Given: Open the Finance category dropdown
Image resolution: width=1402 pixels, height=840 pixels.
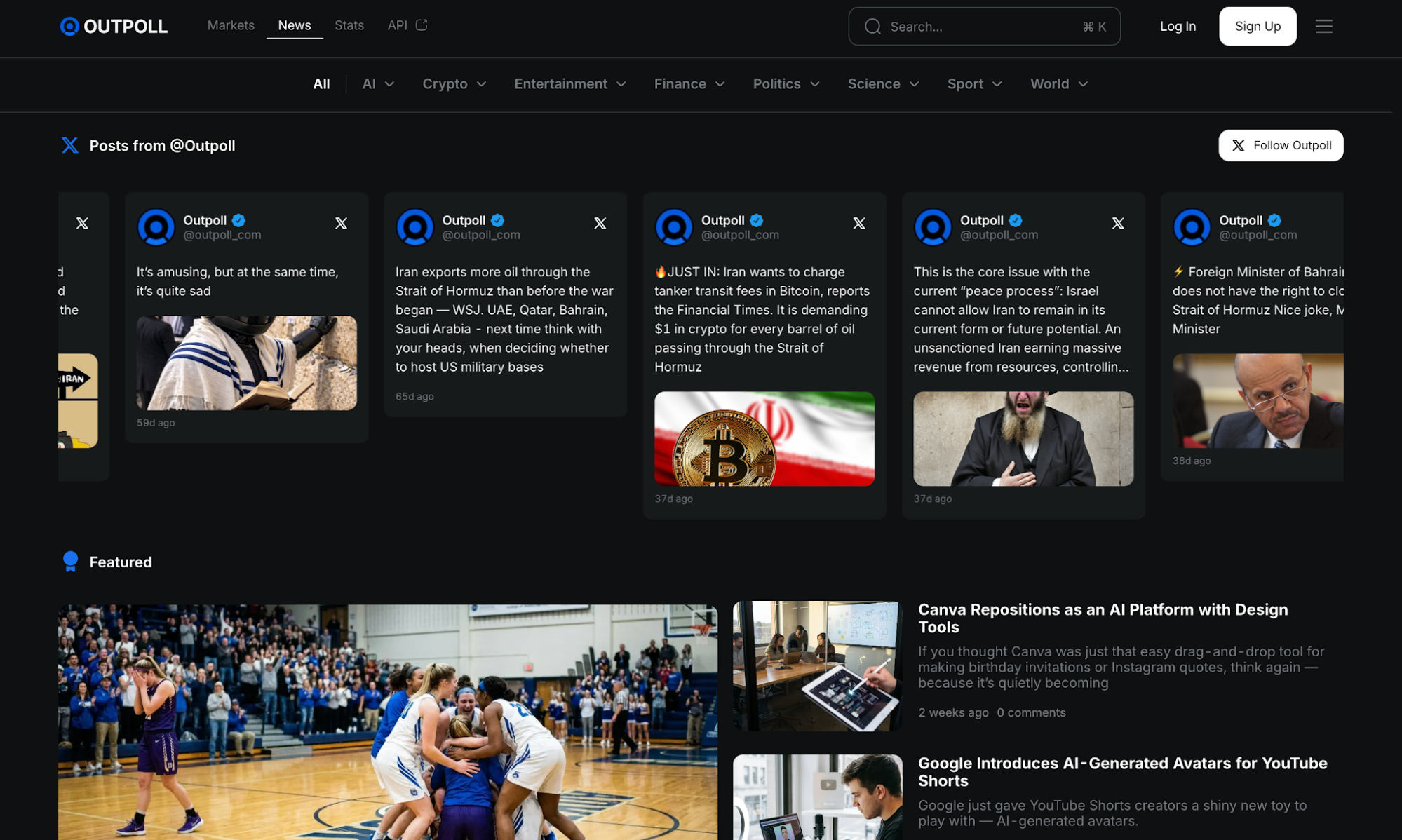Looking at the screenshot, I should point(689,84).
